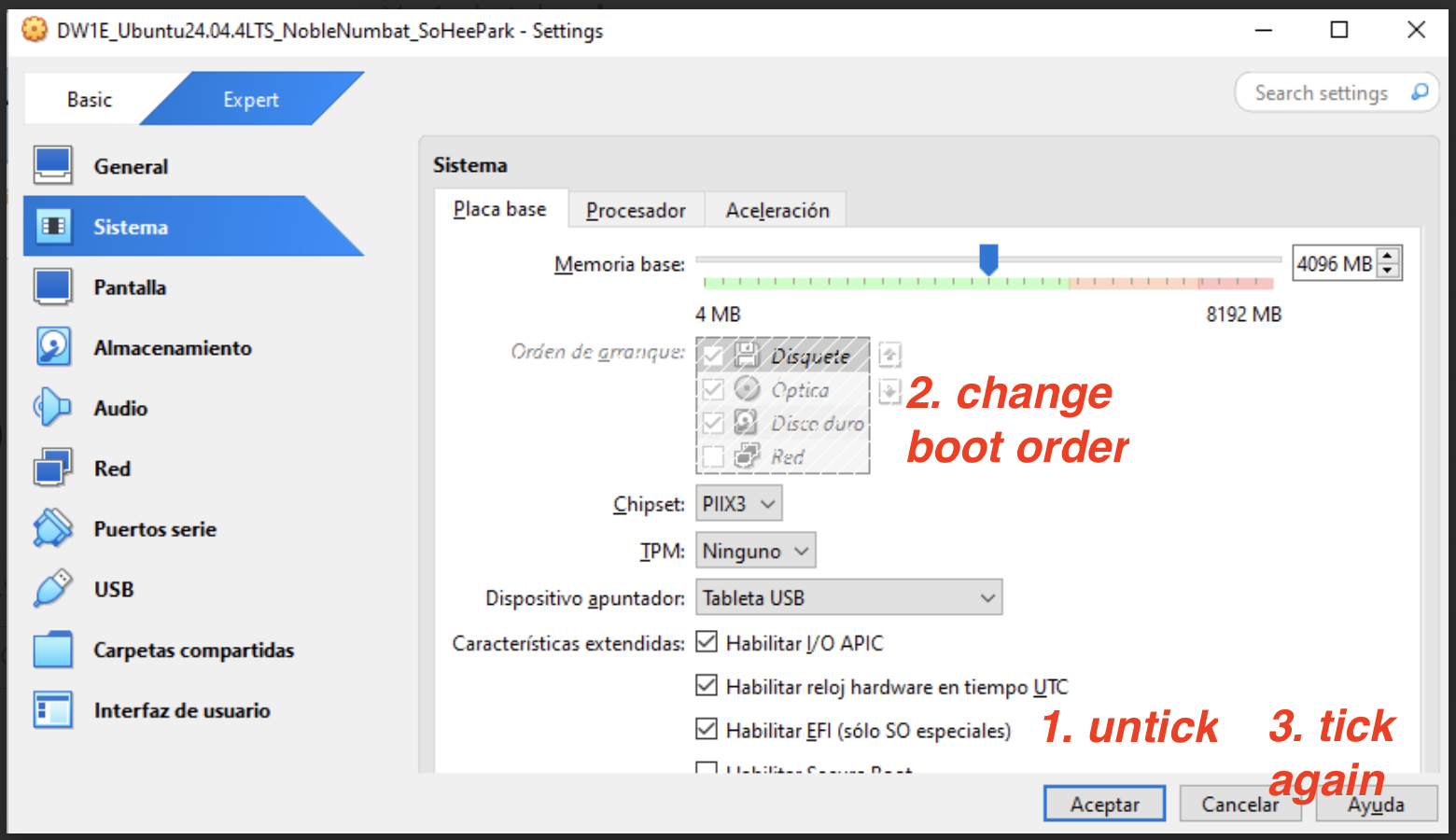
Task: Select the Puertos serie label
Action: pos(155,528)
